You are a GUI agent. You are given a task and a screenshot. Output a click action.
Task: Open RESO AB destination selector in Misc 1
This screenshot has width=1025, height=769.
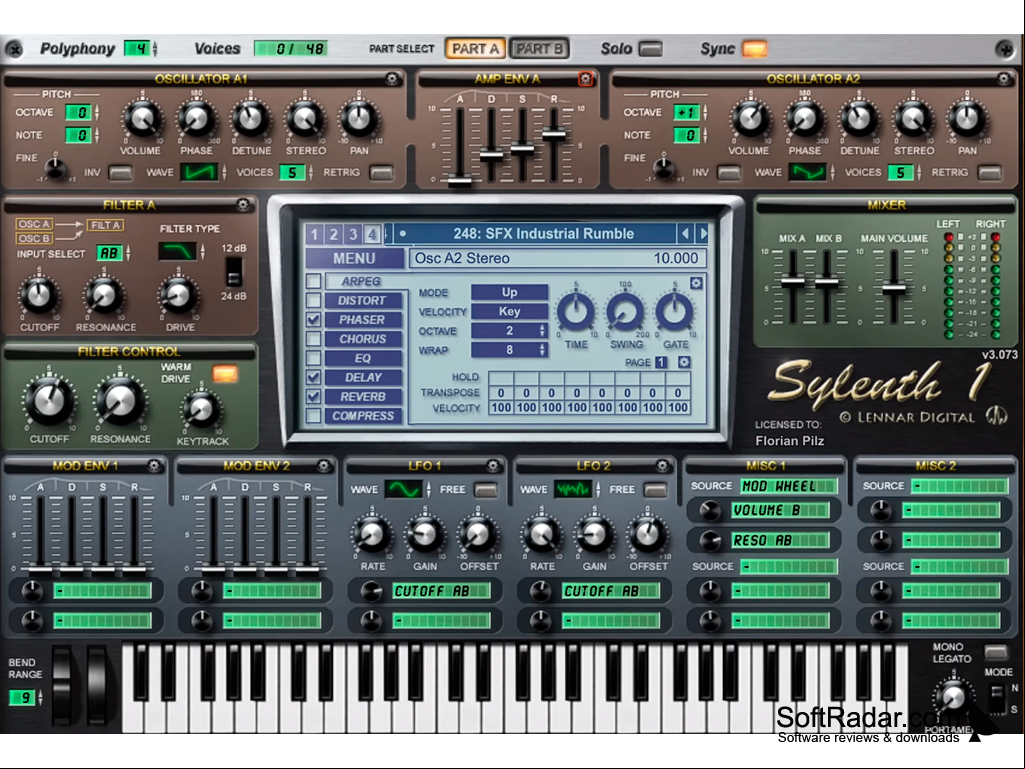[x=780, y=540]
